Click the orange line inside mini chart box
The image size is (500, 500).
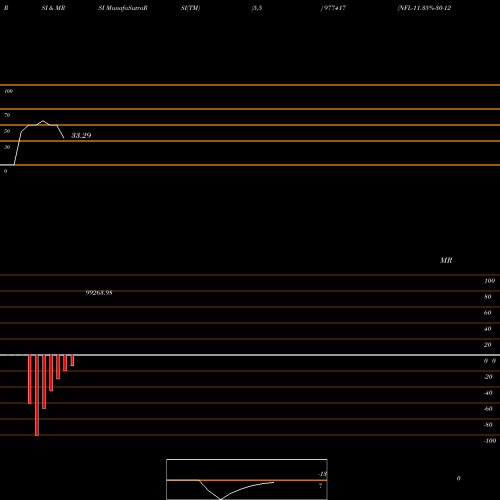point(247,480)
